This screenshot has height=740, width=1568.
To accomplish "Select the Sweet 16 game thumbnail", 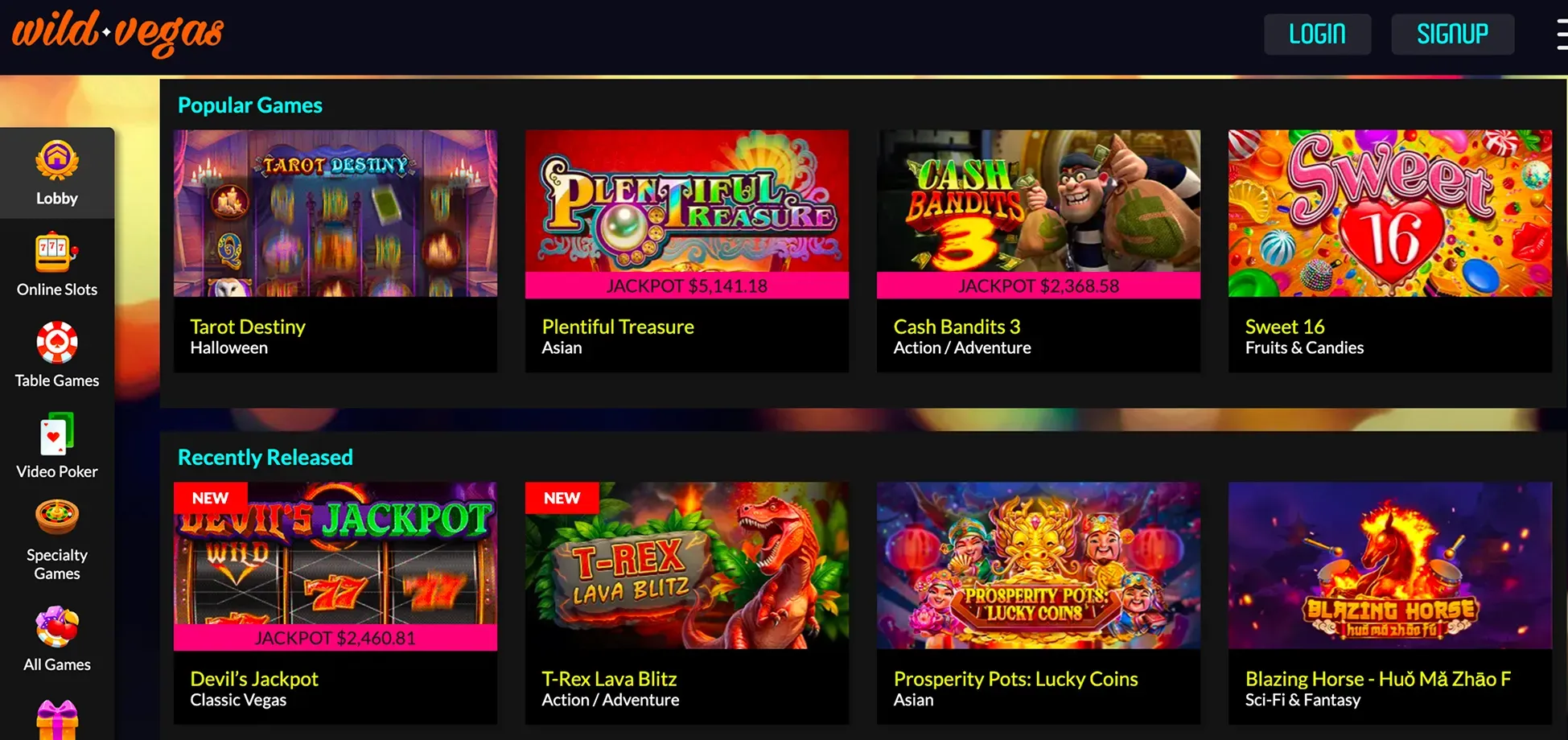I will (1389, 213).
